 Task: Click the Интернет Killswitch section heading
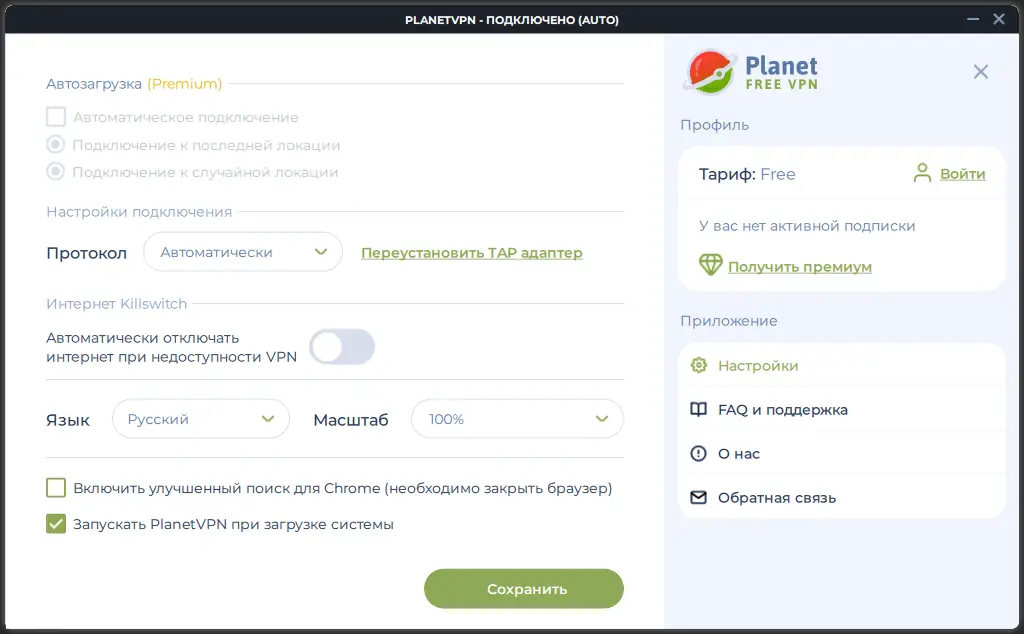[x=116, y=304]
